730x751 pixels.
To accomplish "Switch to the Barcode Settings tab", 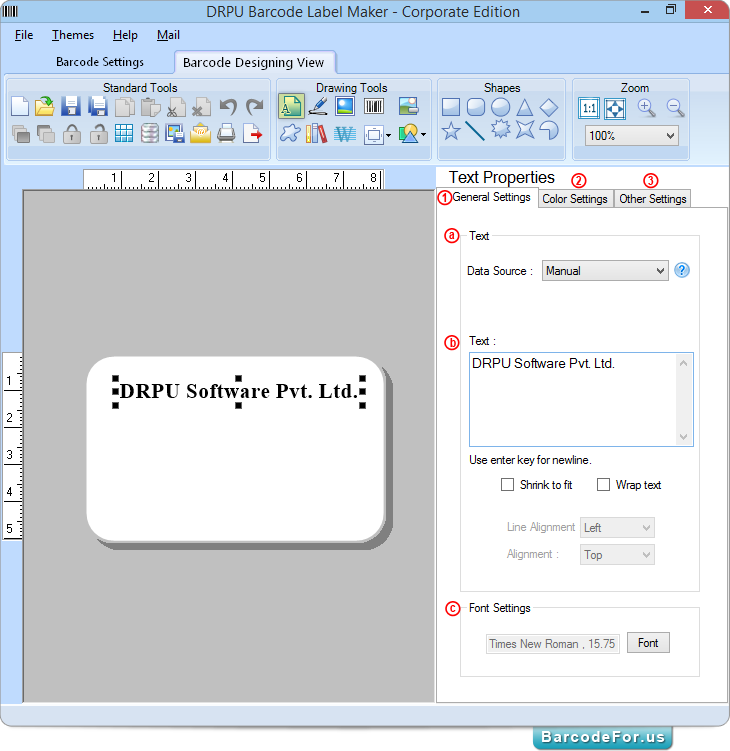I will (x=100, y=62).
